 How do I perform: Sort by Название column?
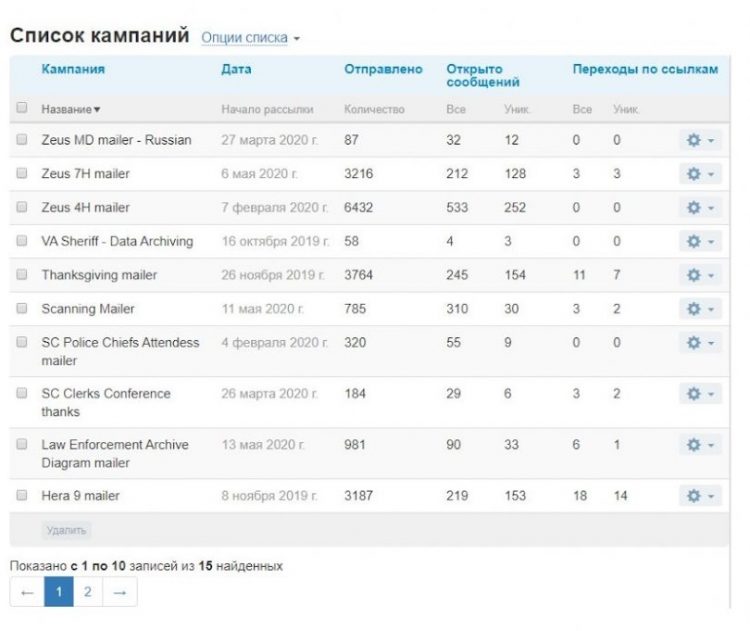(x=71, y=110)
